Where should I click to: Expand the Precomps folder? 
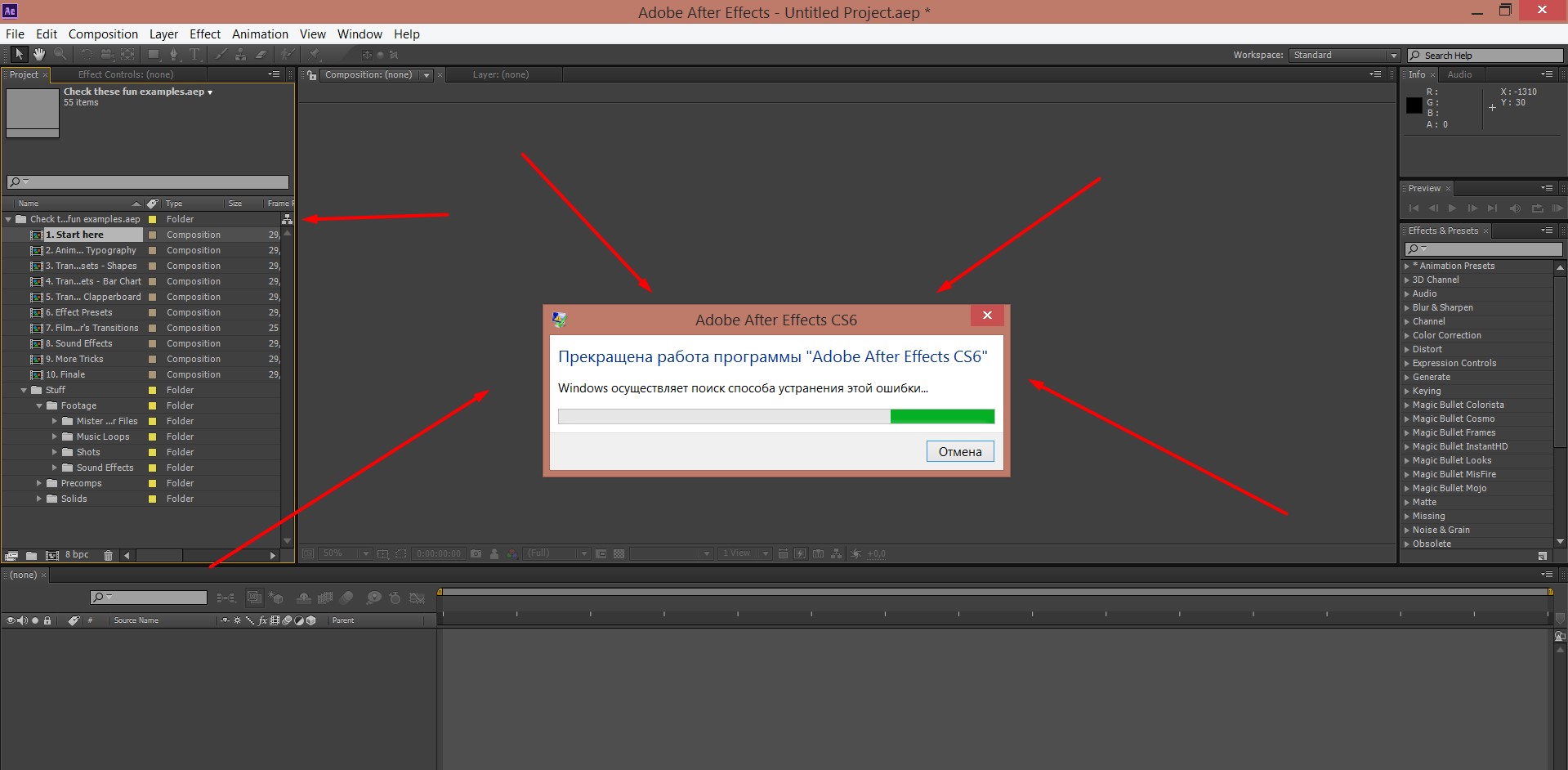pyautogui.click(x=39, y=483)
